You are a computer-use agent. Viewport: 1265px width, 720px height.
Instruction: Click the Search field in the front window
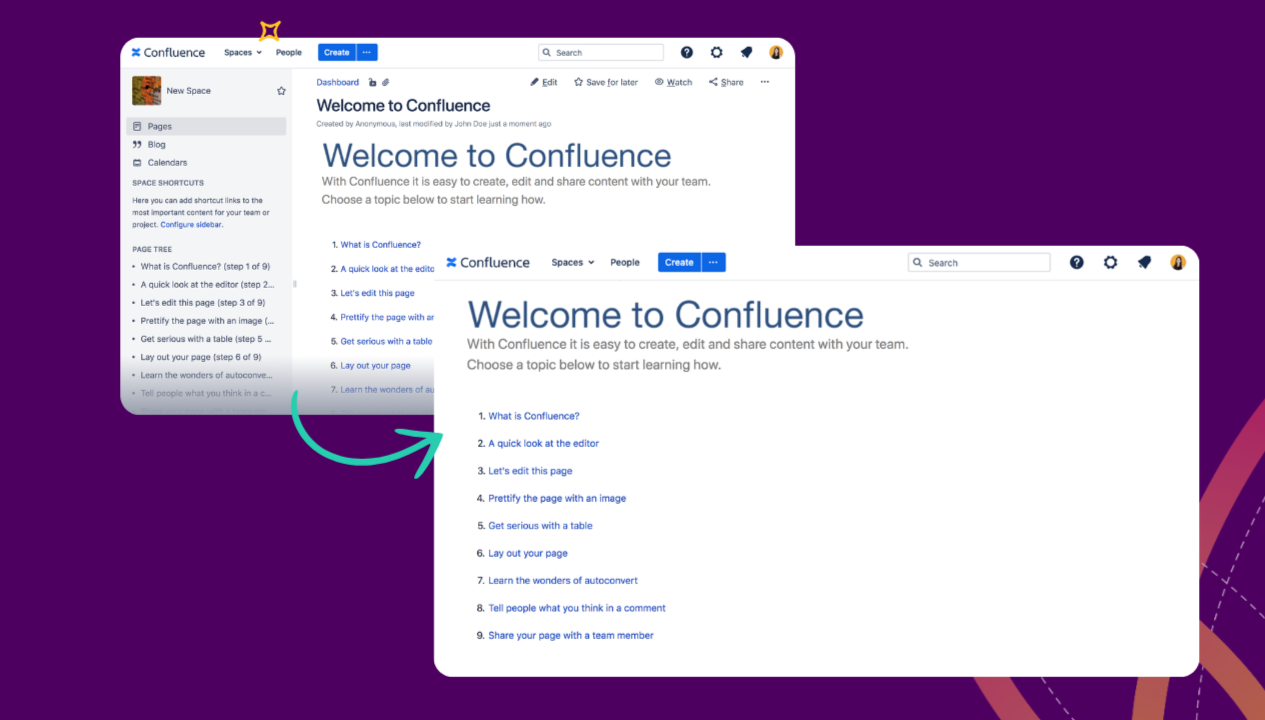point(979,262)
